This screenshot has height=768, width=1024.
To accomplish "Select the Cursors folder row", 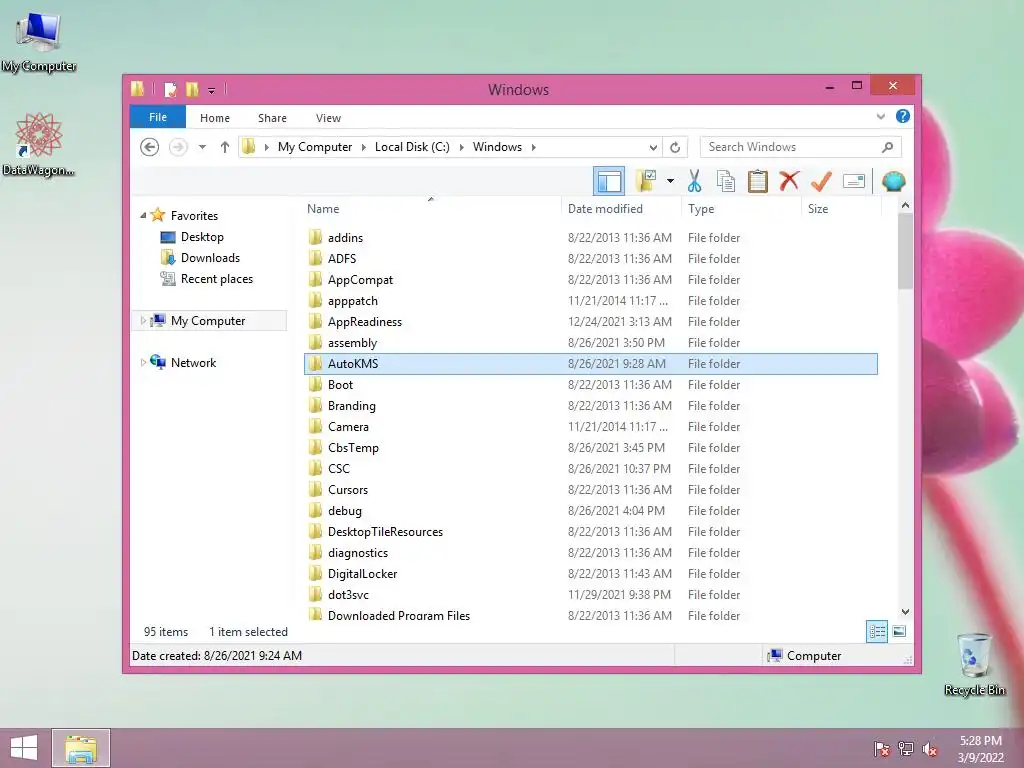I will click(x=591, y=490).
